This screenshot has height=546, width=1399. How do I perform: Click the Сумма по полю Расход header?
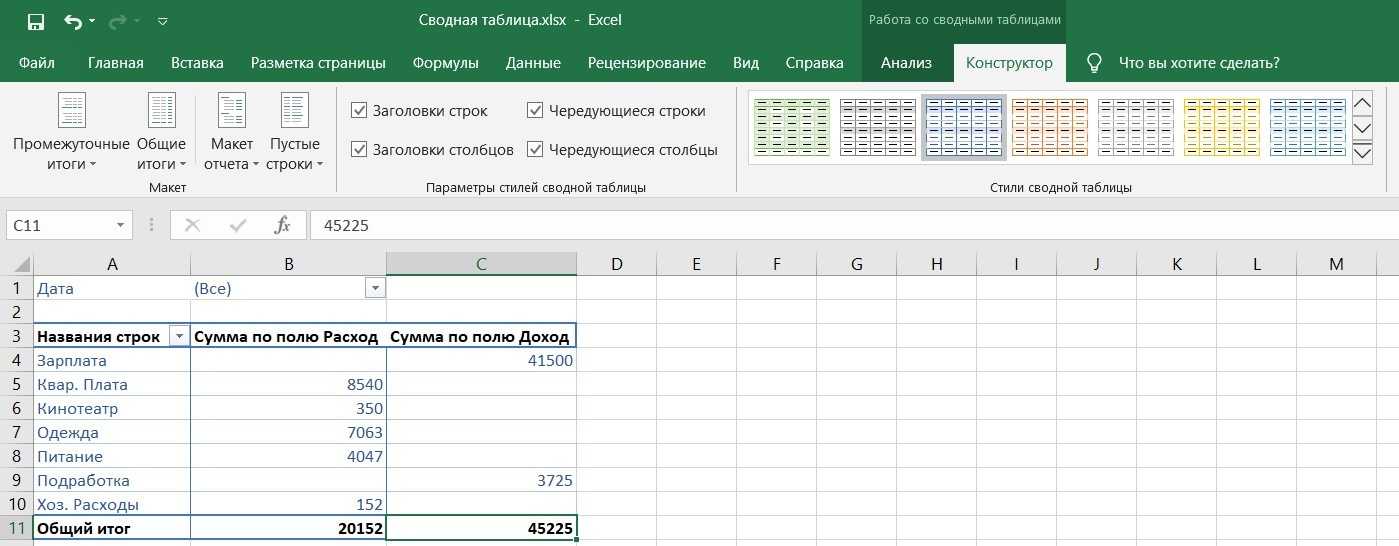pyautogui.click(x=288, y=337)
